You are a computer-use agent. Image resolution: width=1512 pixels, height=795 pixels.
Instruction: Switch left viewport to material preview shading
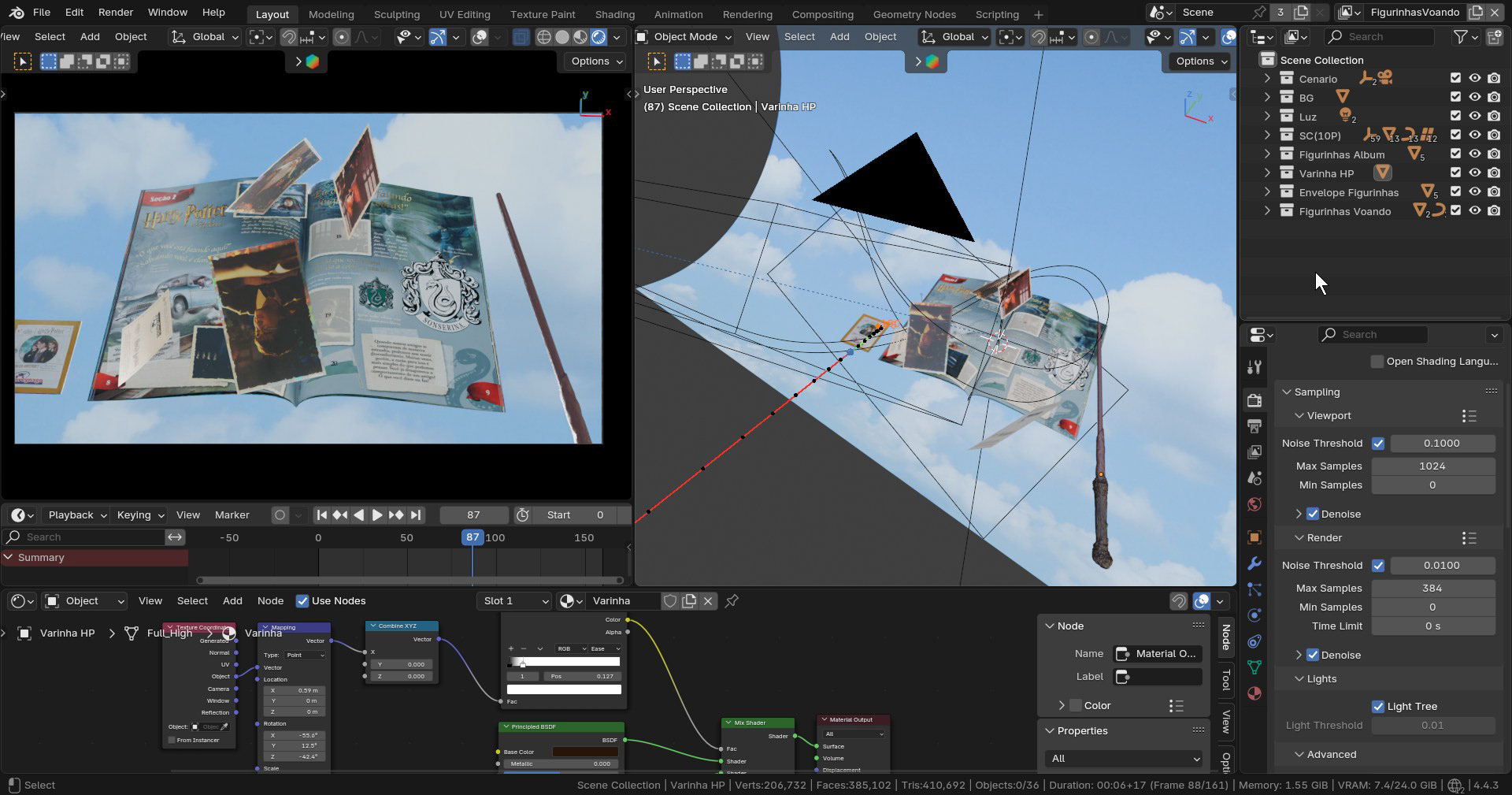point(580,37)
